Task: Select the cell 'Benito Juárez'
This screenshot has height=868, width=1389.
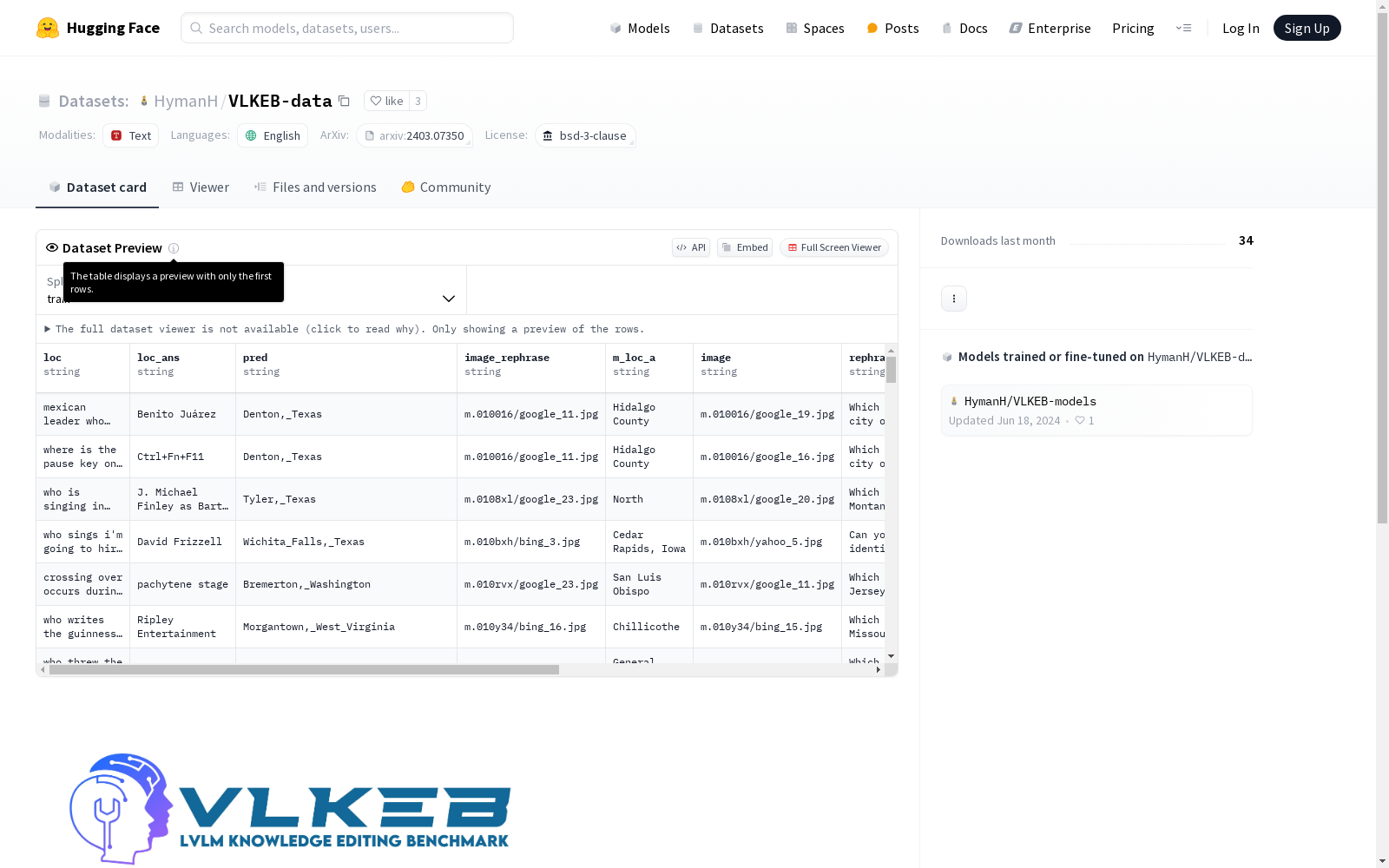Action: (182, 414)
